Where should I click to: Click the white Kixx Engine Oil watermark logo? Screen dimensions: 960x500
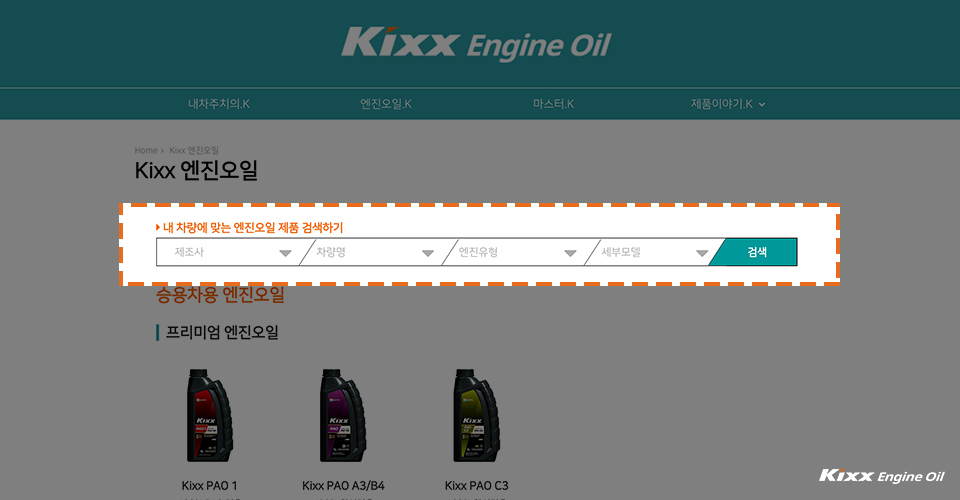[882, 476]
